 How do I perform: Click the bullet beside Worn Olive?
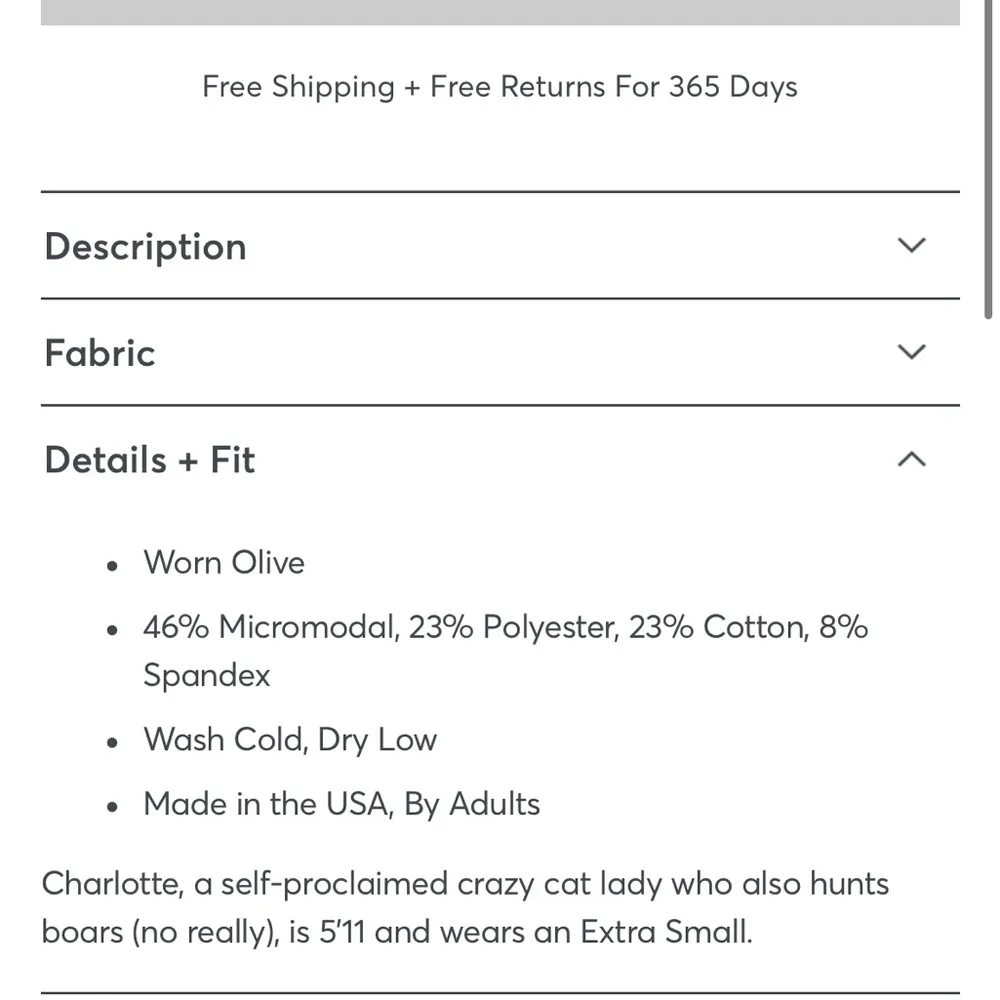coord(114,566)
